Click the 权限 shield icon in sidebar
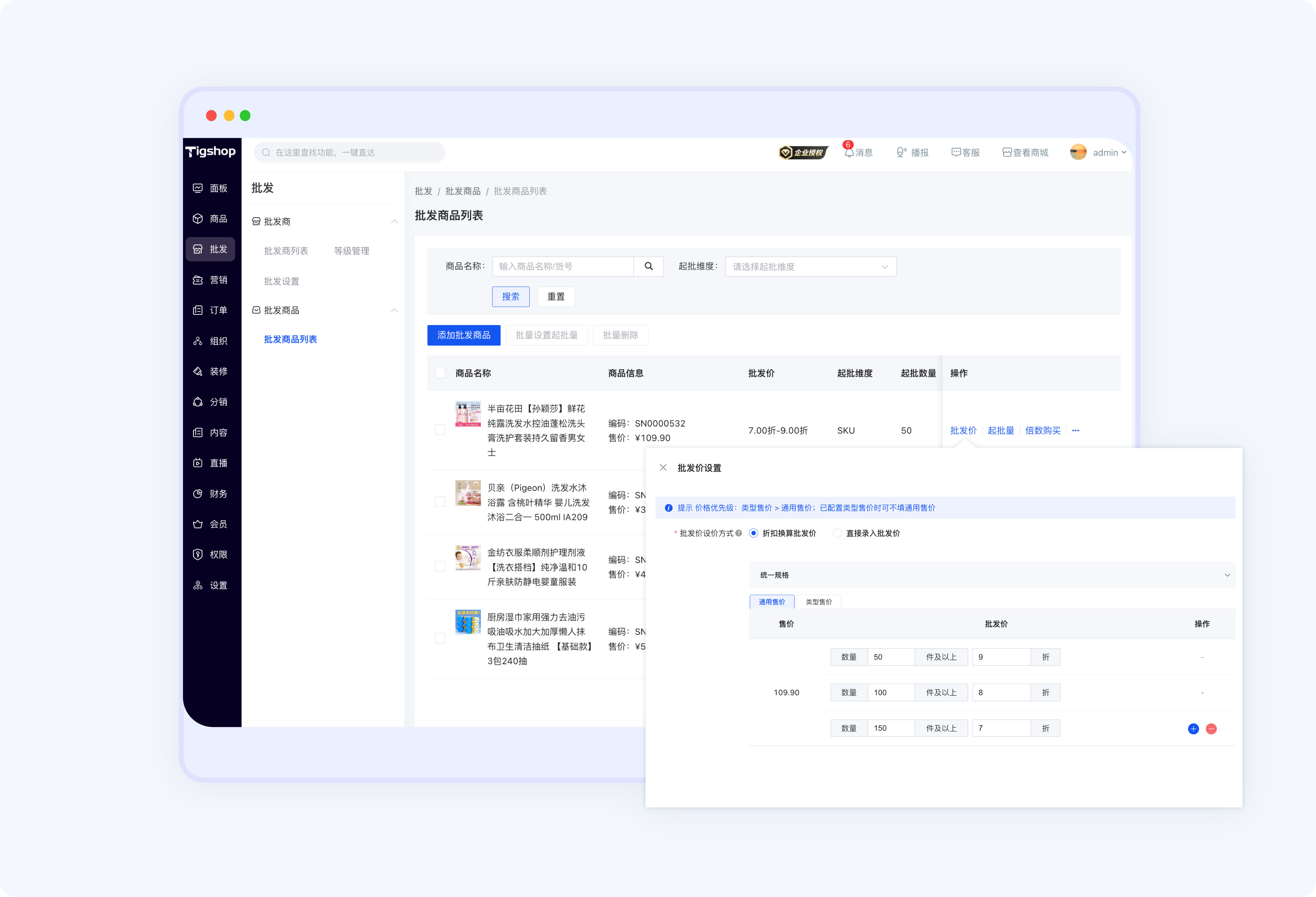 click(198, 555)
